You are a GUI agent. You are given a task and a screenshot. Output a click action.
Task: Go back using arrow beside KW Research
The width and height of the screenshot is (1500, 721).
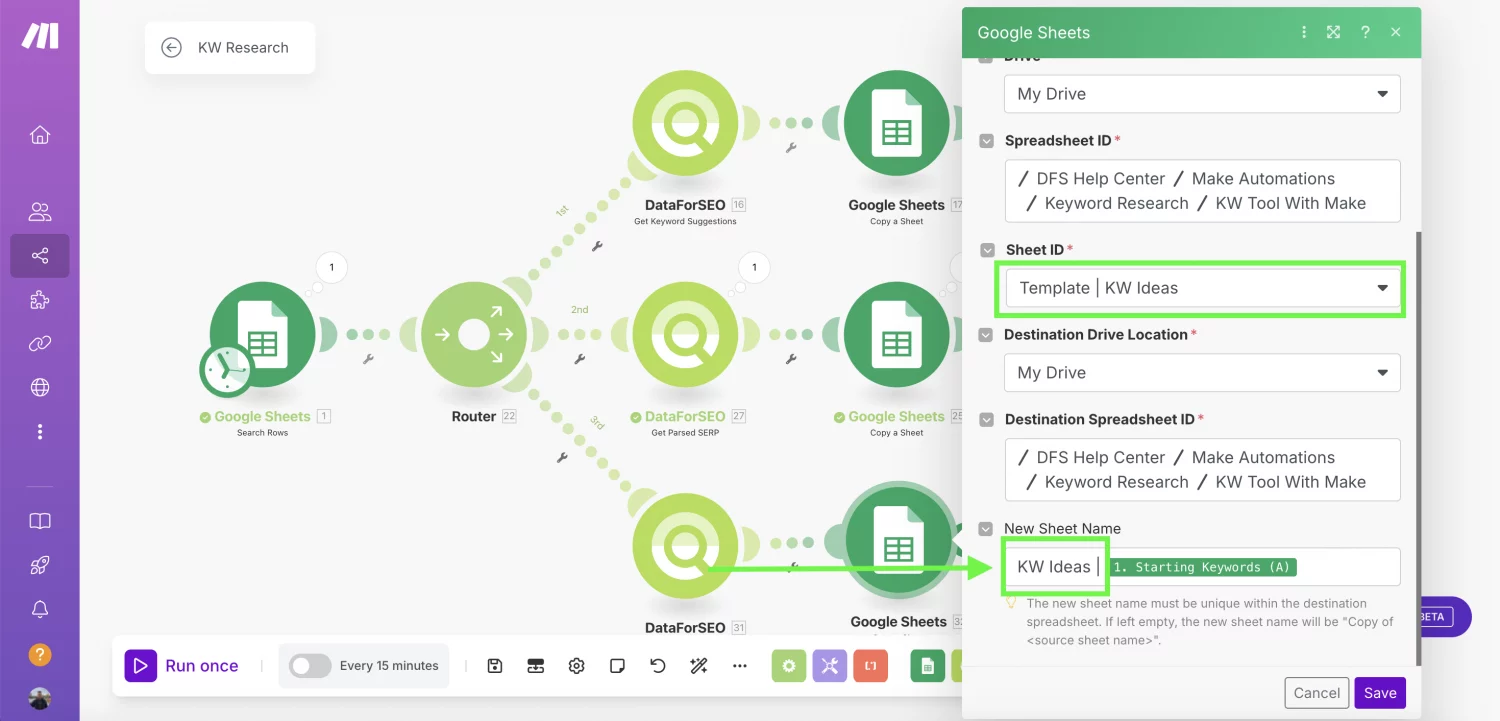point(171,47)
